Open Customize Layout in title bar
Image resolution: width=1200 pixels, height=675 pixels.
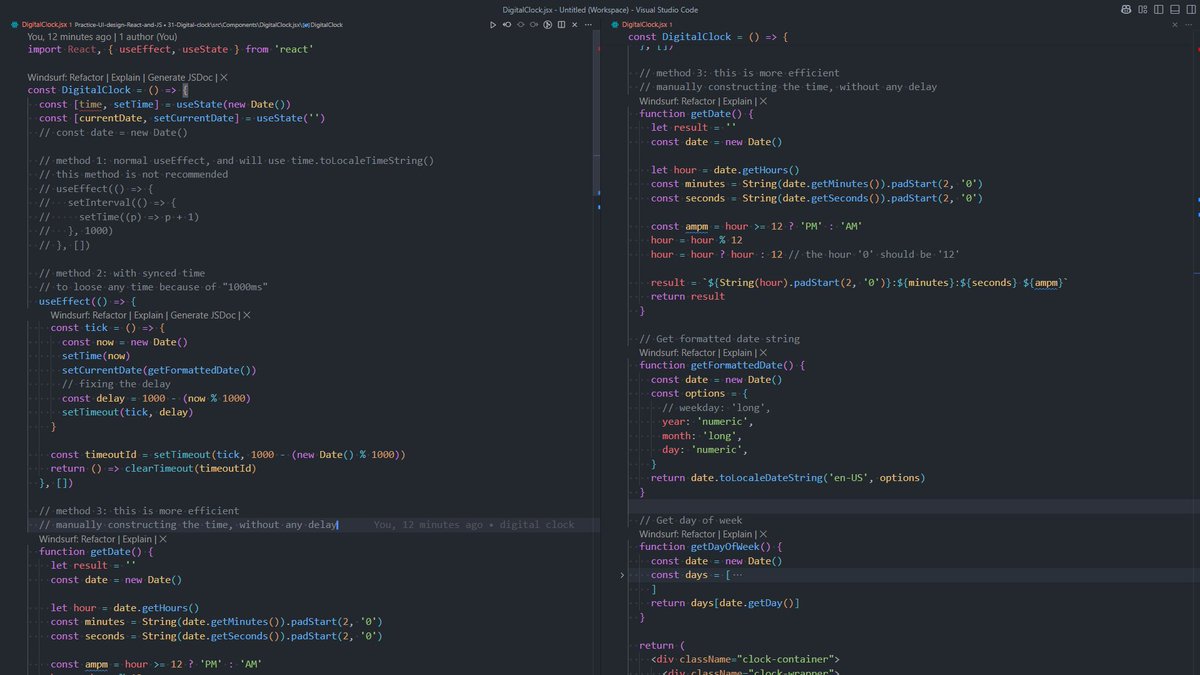1143,9
